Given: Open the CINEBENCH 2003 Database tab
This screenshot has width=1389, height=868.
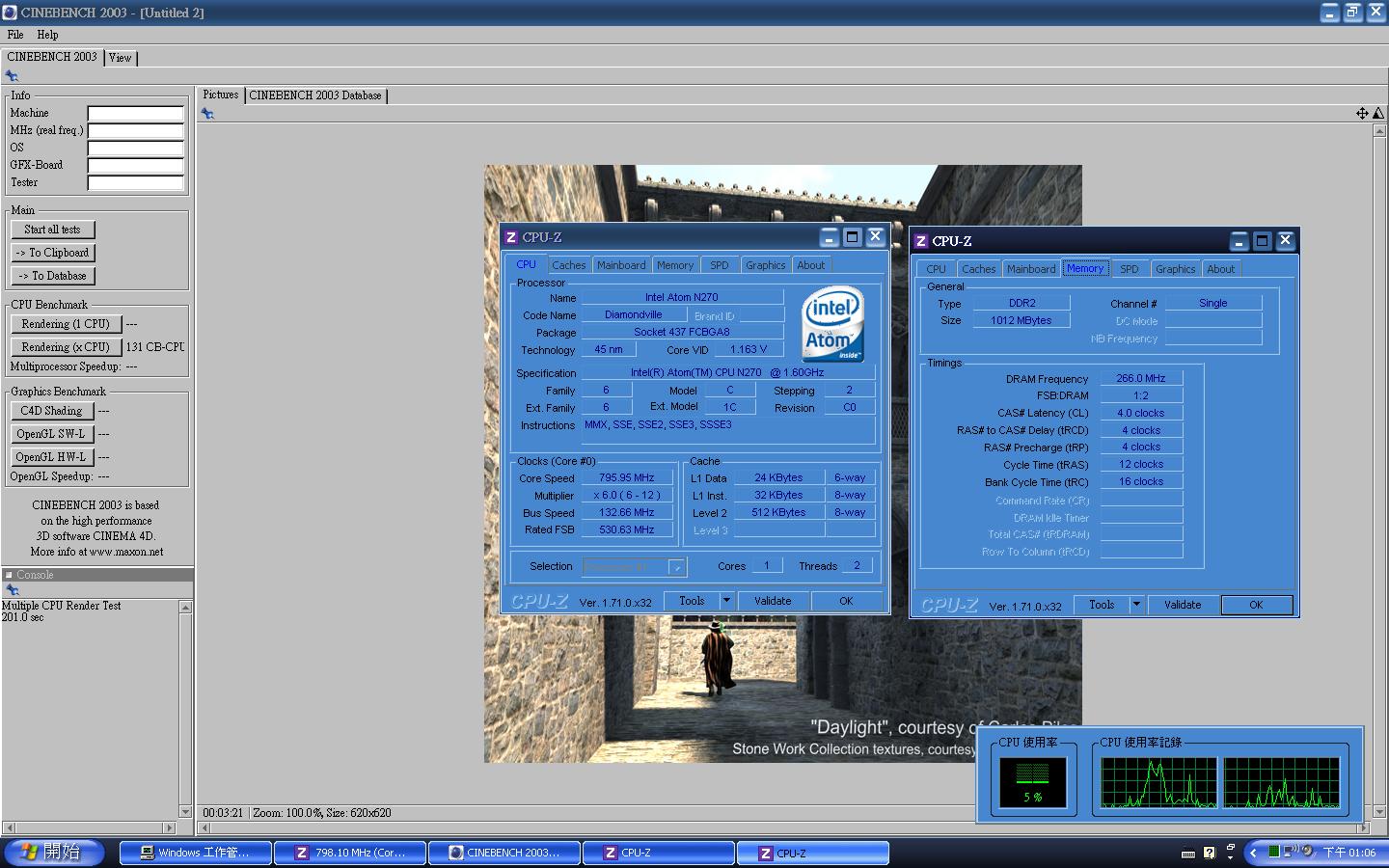Looking at the screenshot, I should pos(315,95).
